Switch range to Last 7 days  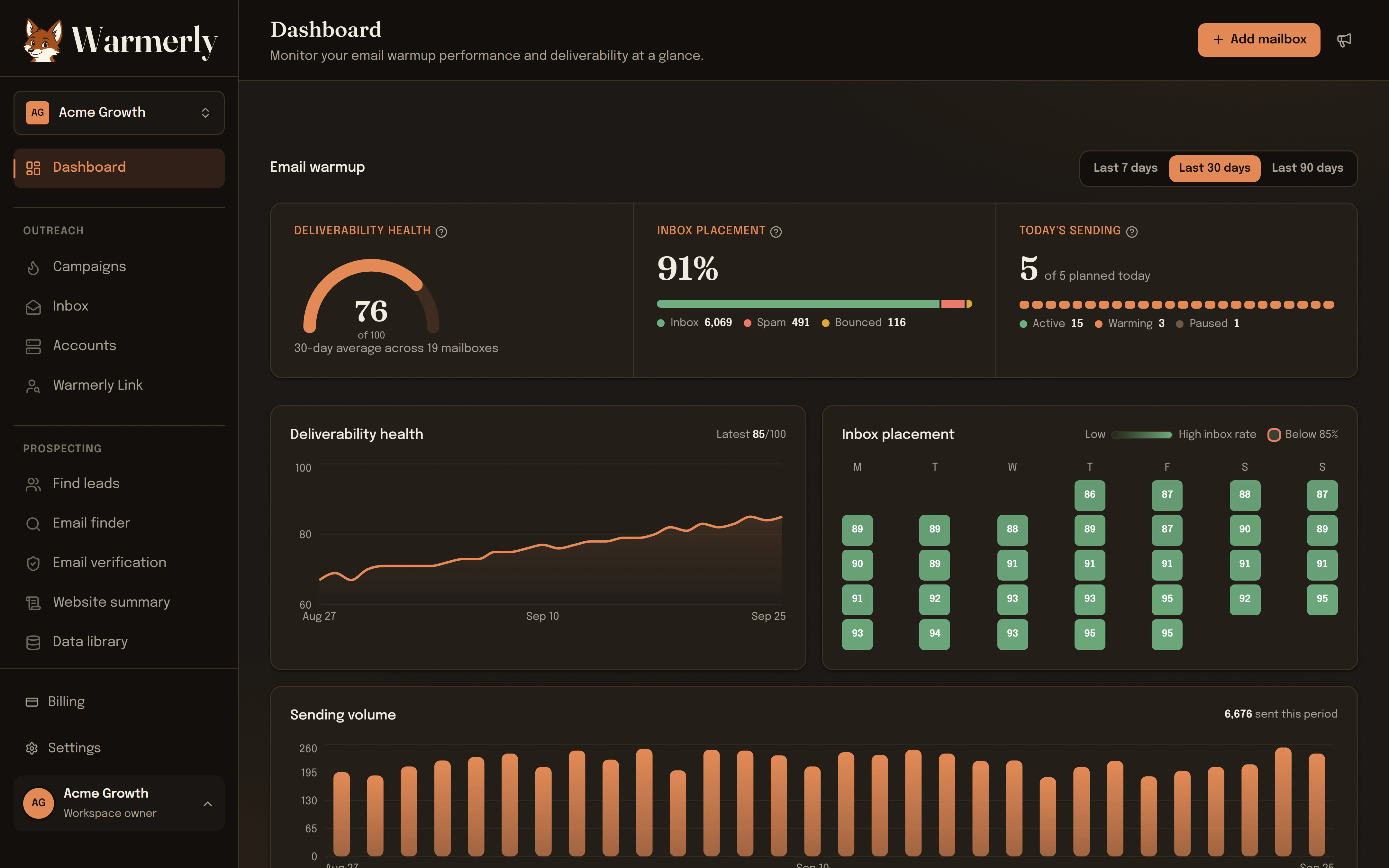[1125, 167]
